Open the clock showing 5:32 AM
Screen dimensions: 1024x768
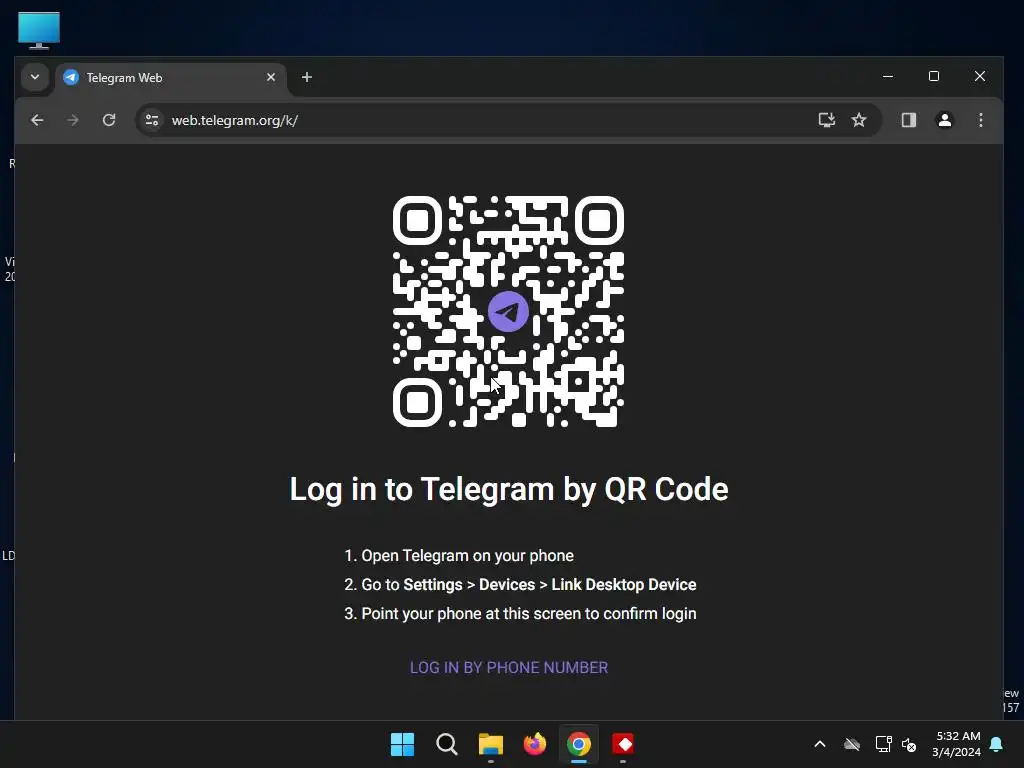(957, 744)
